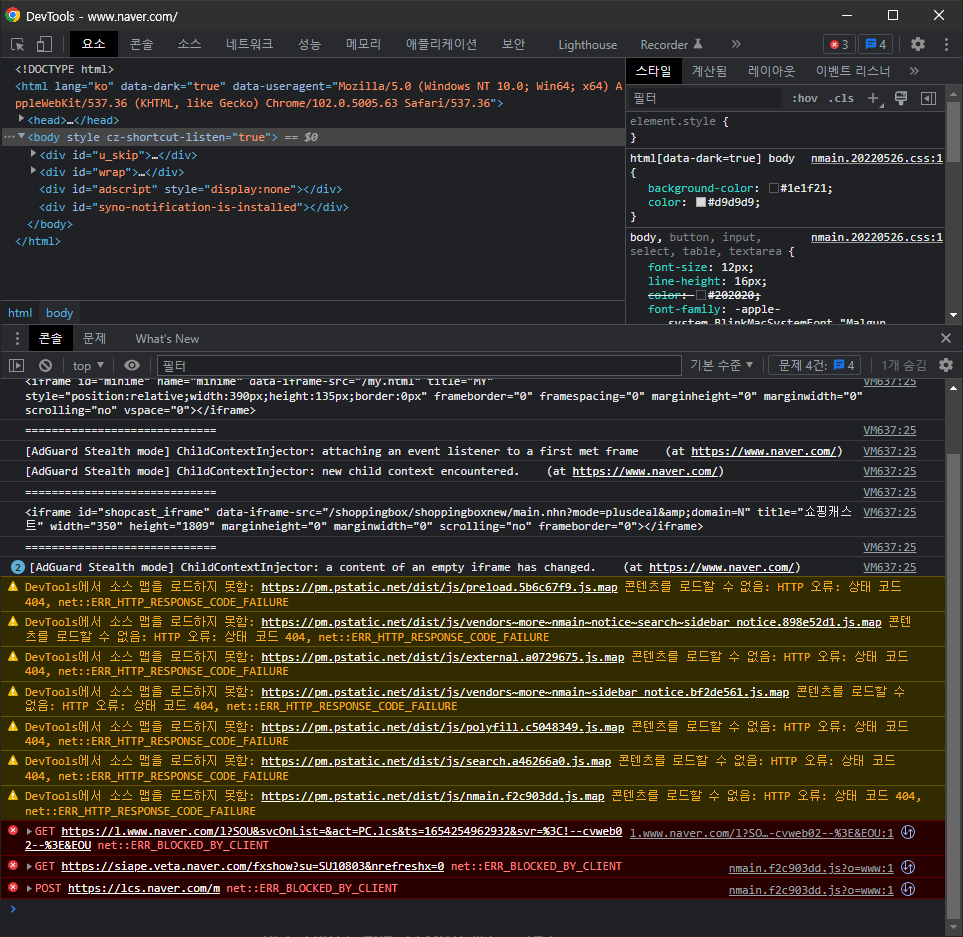Open the DevTools three-dot customize menu

pos(946,44)
